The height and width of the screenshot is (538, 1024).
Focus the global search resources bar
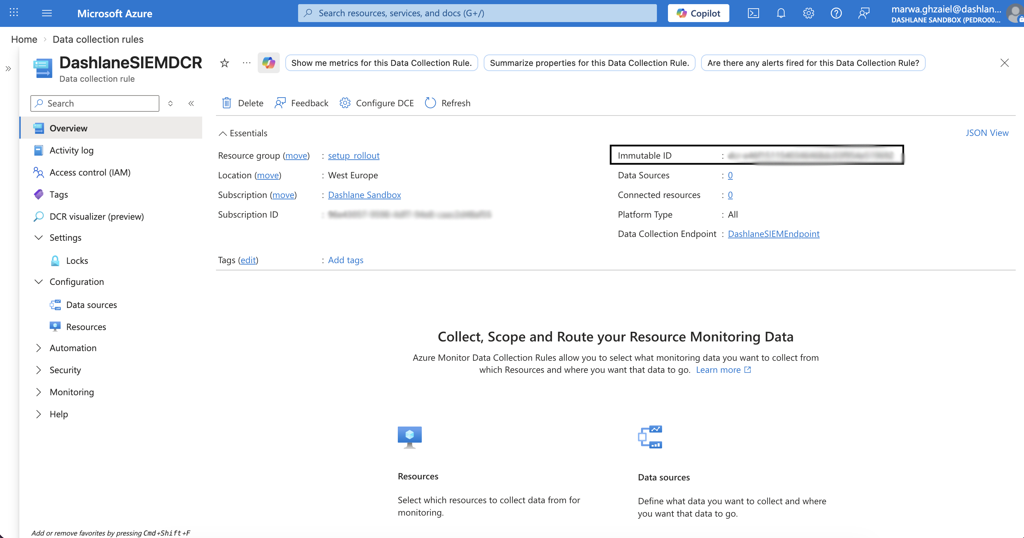tap(477, 13)
